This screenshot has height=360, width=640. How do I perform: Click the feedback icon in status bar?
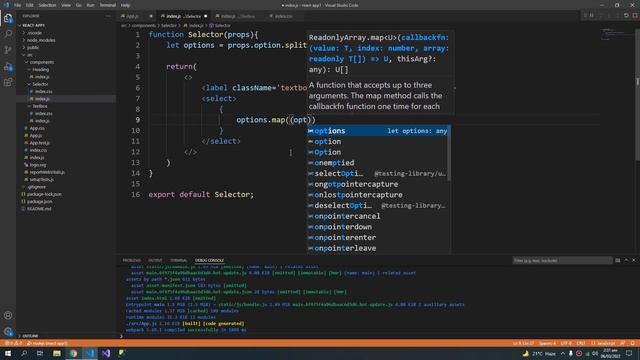coord(622,343)
